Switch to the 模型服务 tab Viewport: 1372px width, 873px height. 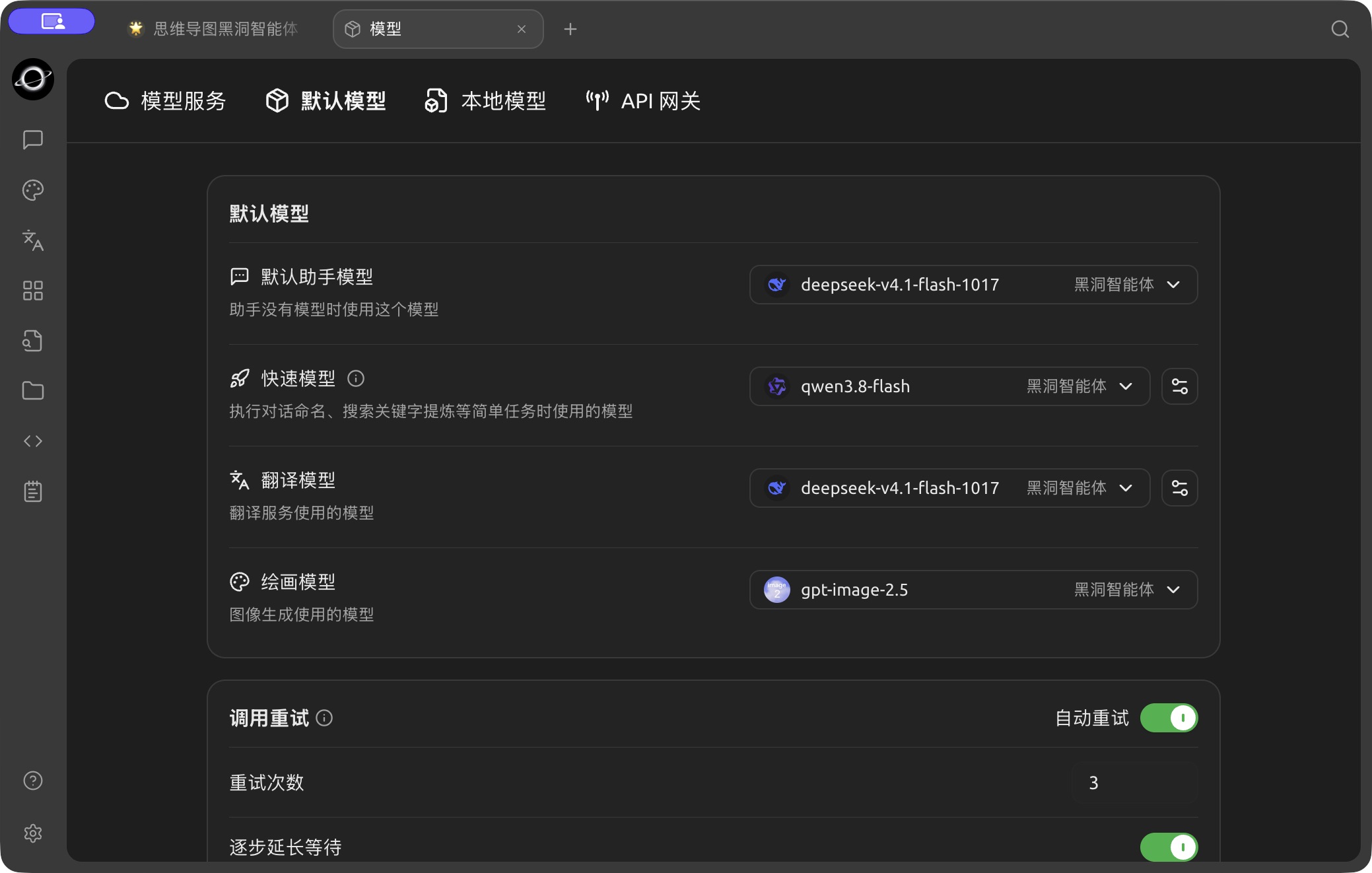coord(166,101)
